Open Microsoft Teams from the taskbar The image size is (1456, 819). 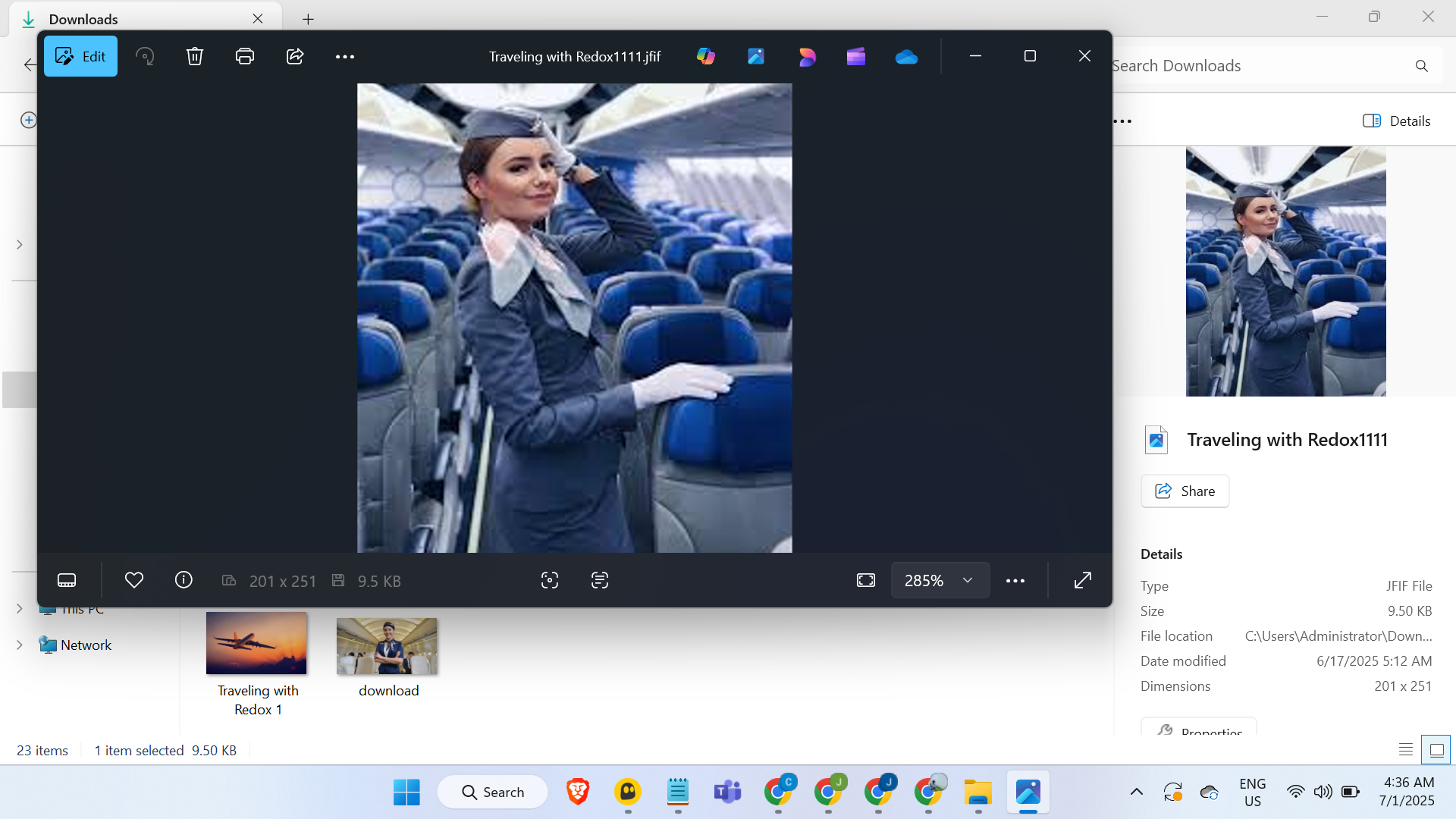click(728, 792)
